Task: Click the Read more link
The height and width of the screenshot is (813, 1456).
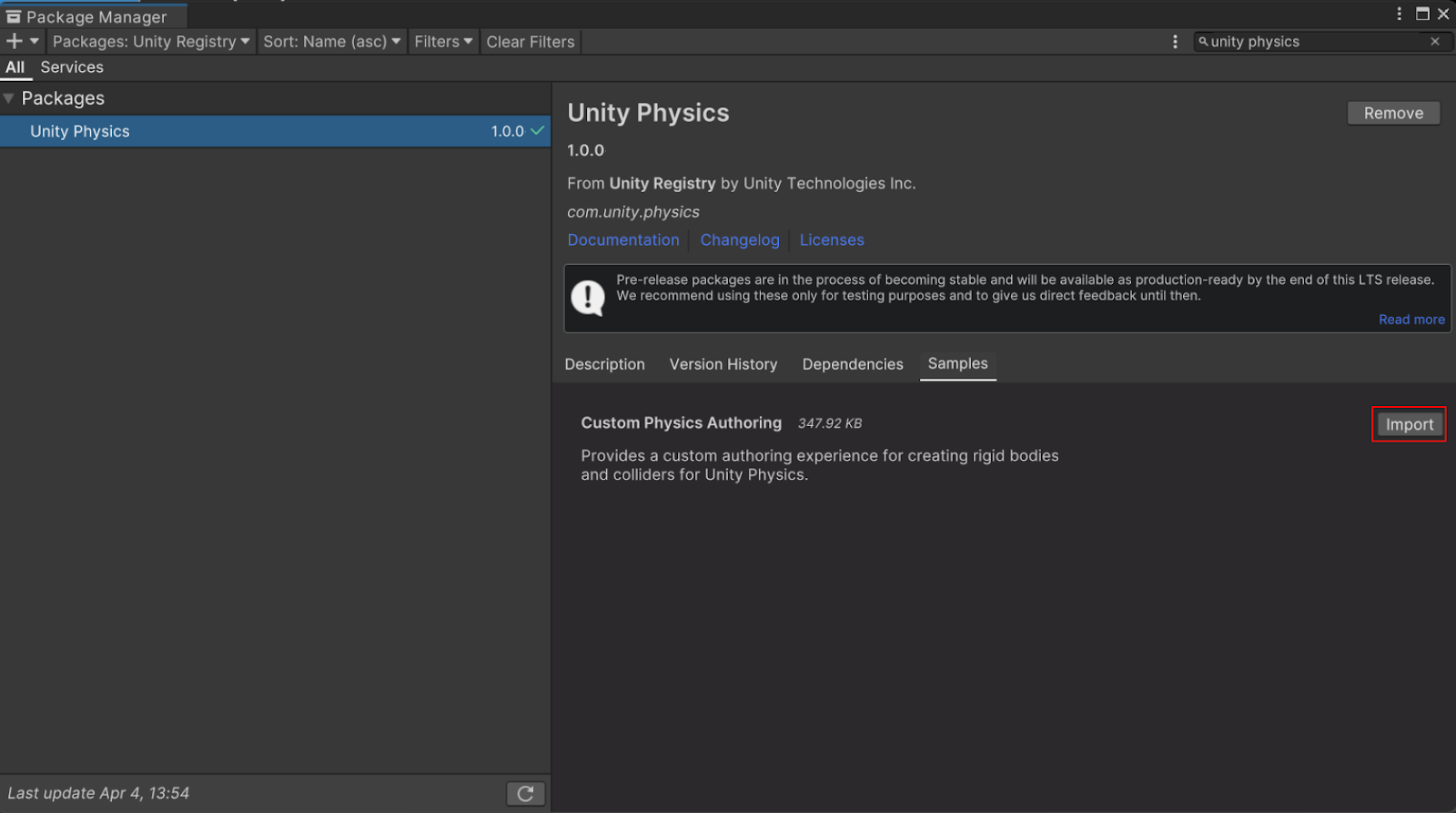Action: click(x=1411, y=320)
